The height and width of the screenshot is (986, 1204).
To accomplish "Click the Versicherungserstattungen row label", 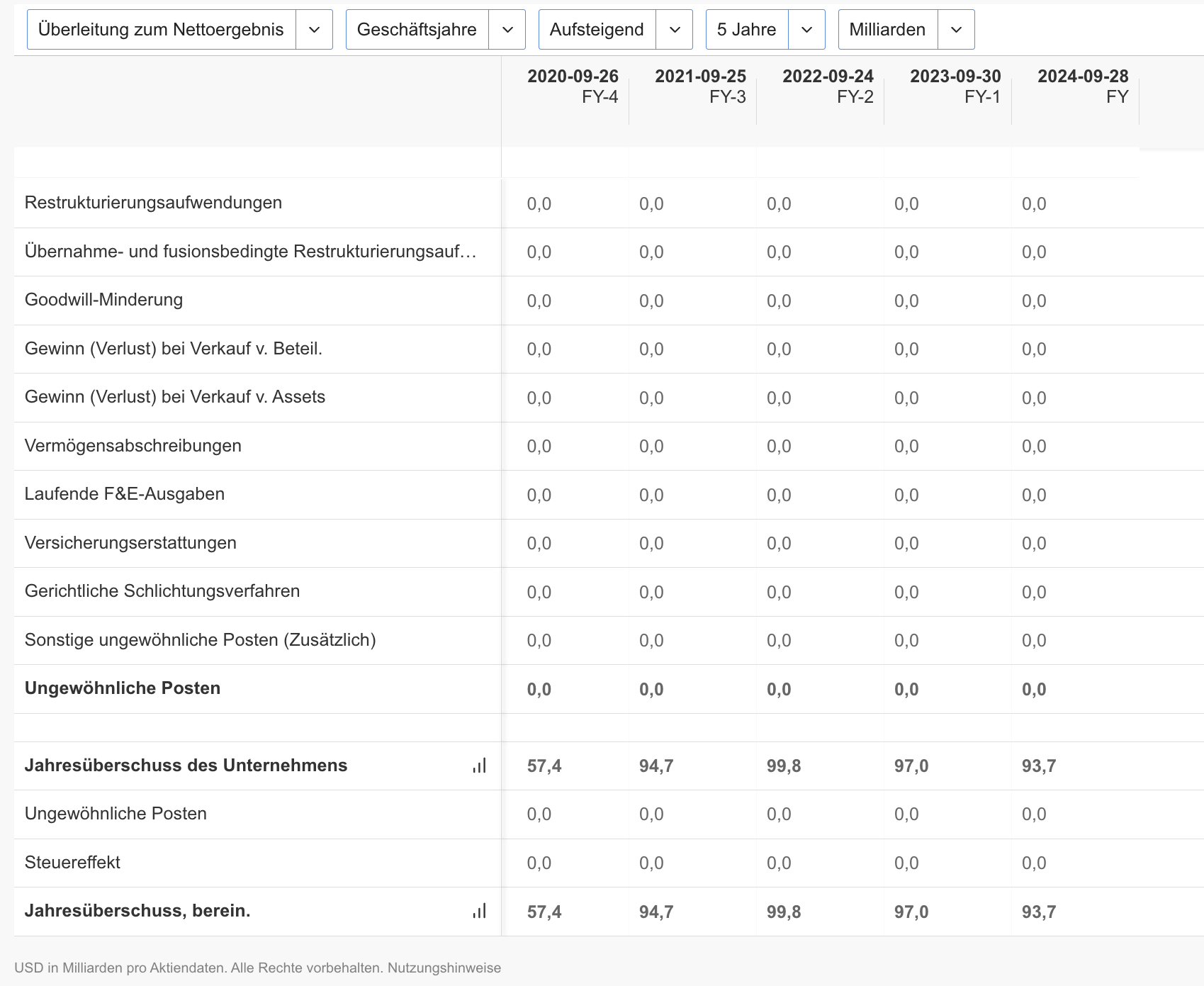I will click(x=130, y=543).
